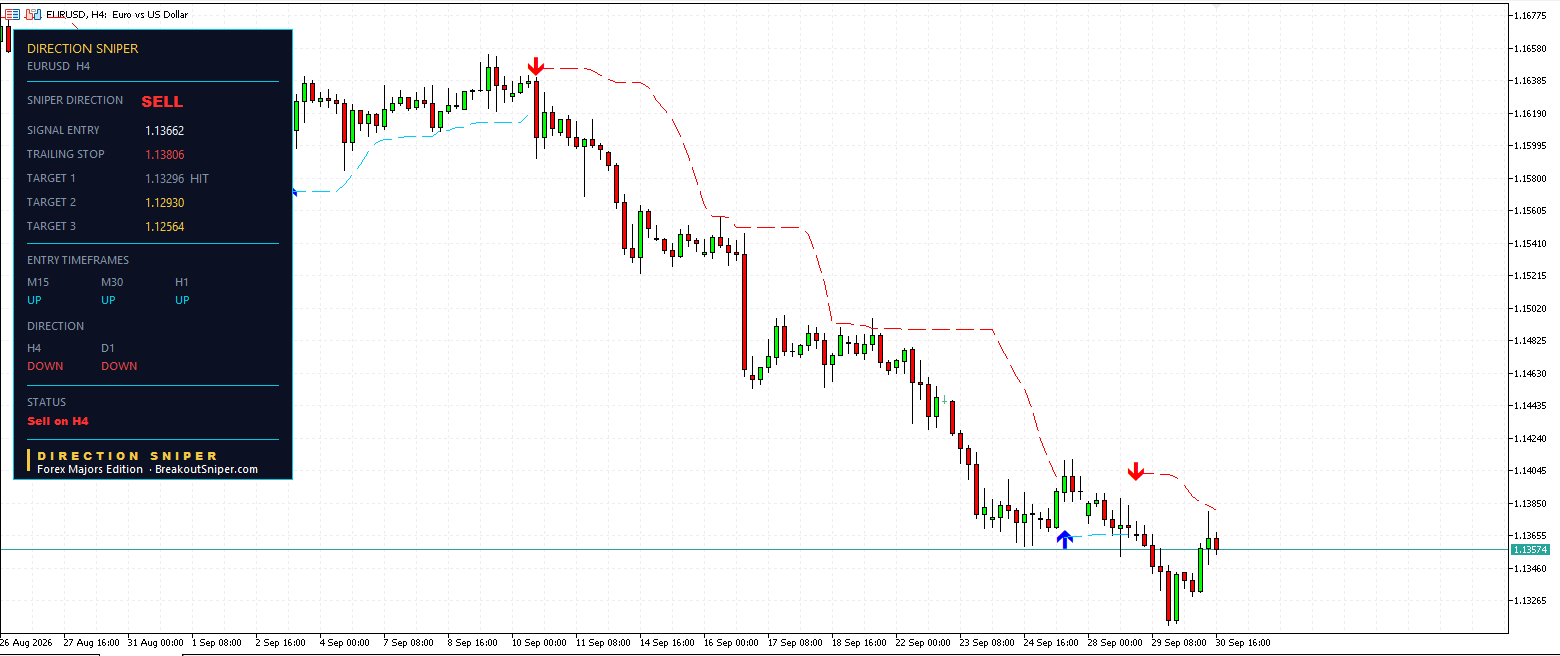
Task: Click the 'UP' status under M15
Action: pyautogui.click(x=35, y=300)
